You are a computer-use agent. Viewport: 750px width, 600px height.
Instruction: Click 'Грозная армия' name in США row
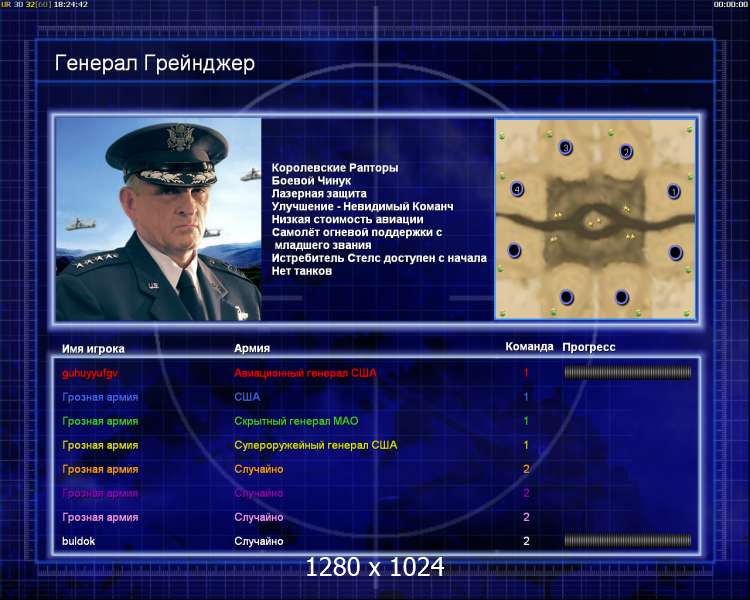click(x=100, y=397)
